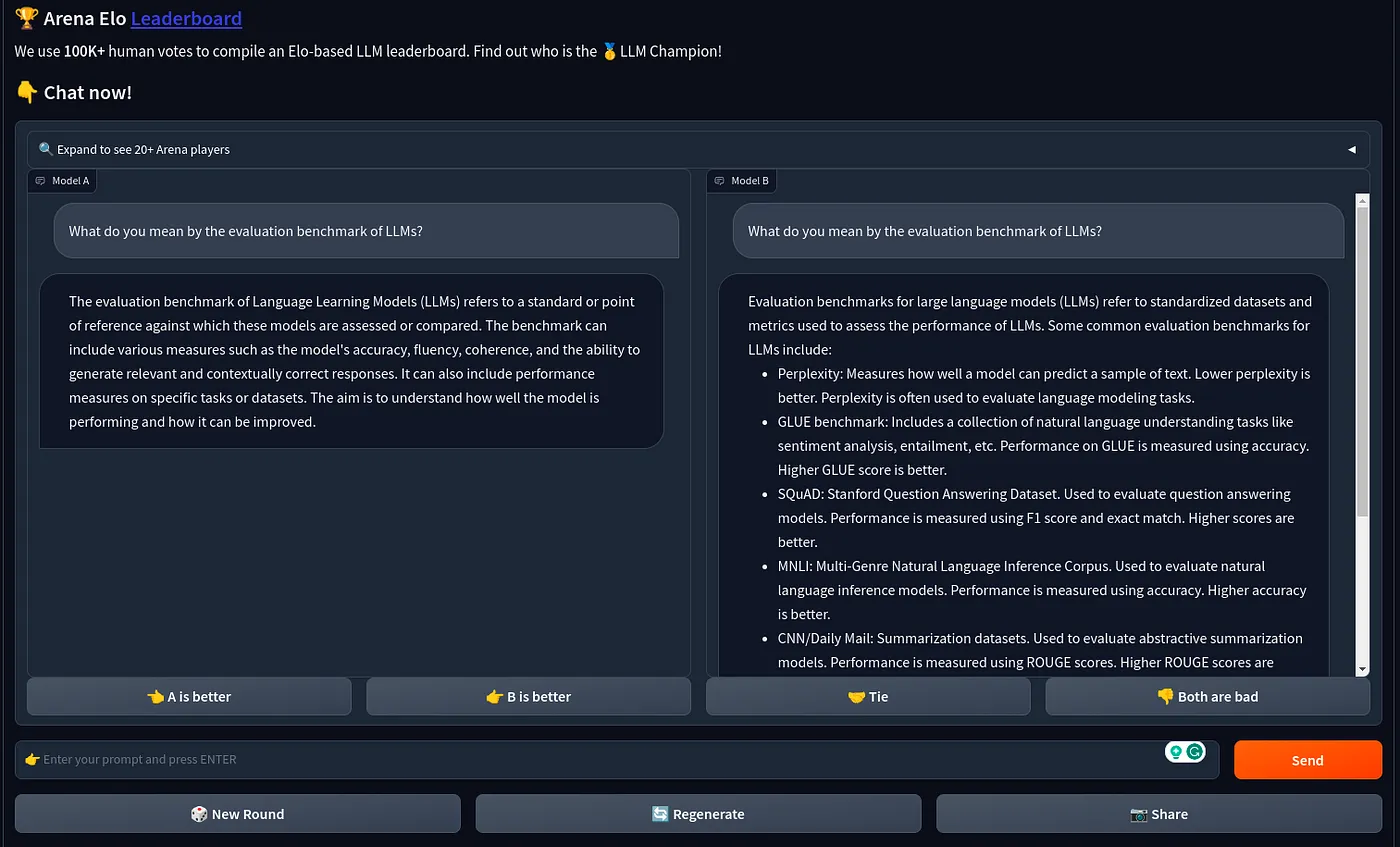Click Model A's response paragraph
The height and width of the screenshot is (847, 1400).
coord(352,361)
